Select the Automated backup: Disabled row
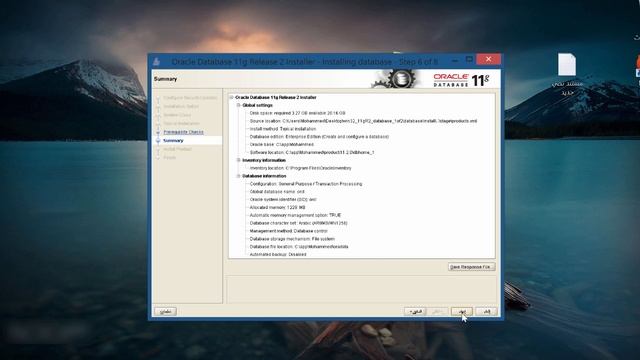Viewport: 640px width, 360px height. 278,254
